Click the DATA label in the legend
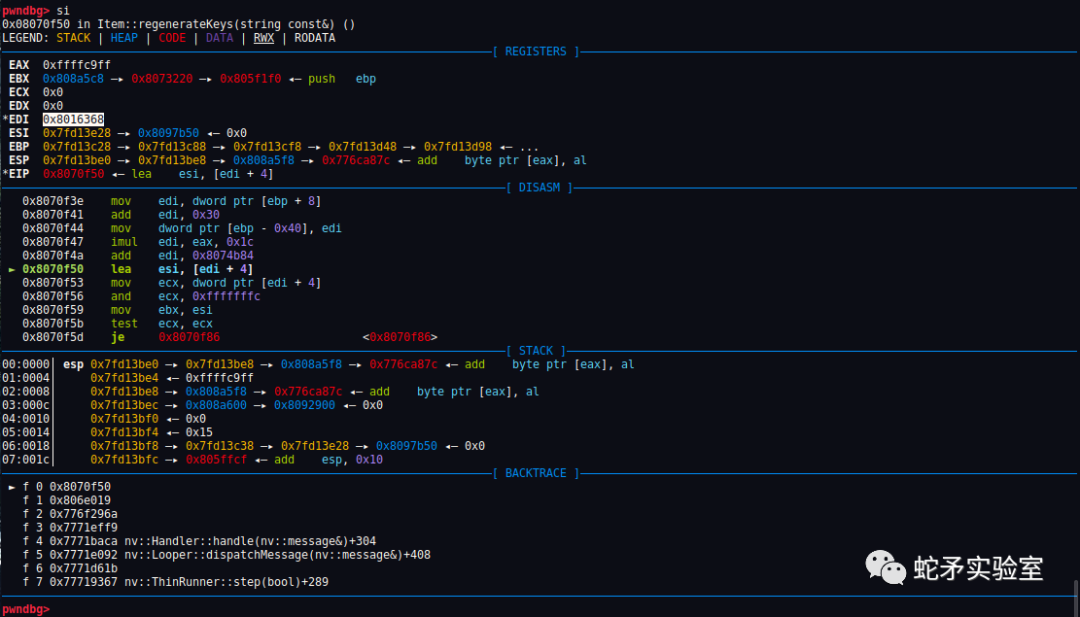This screenshot has height=617, width=1080. point(220,38)
